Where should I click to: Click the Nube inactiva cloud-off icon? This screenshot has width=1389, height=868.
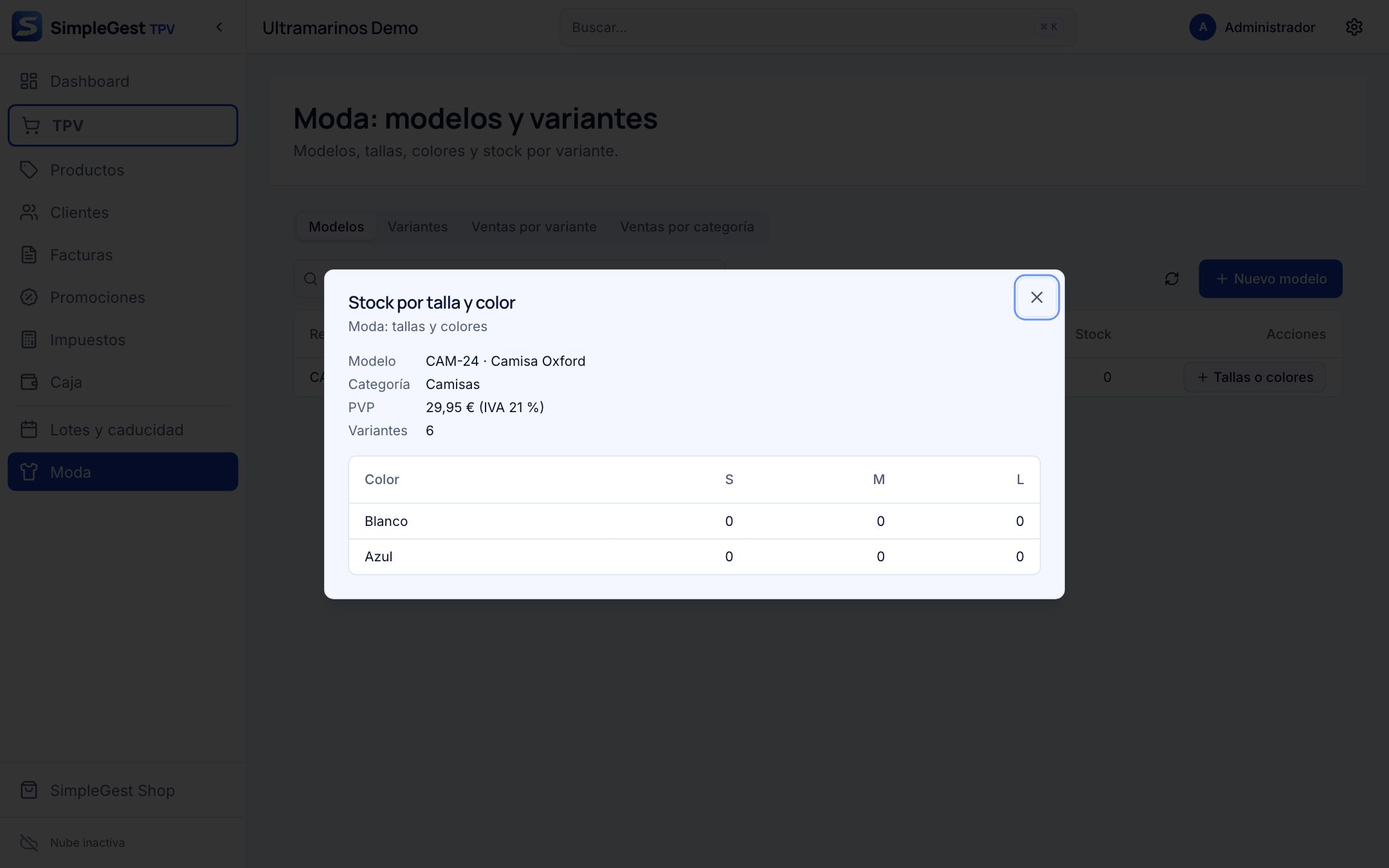29,842
